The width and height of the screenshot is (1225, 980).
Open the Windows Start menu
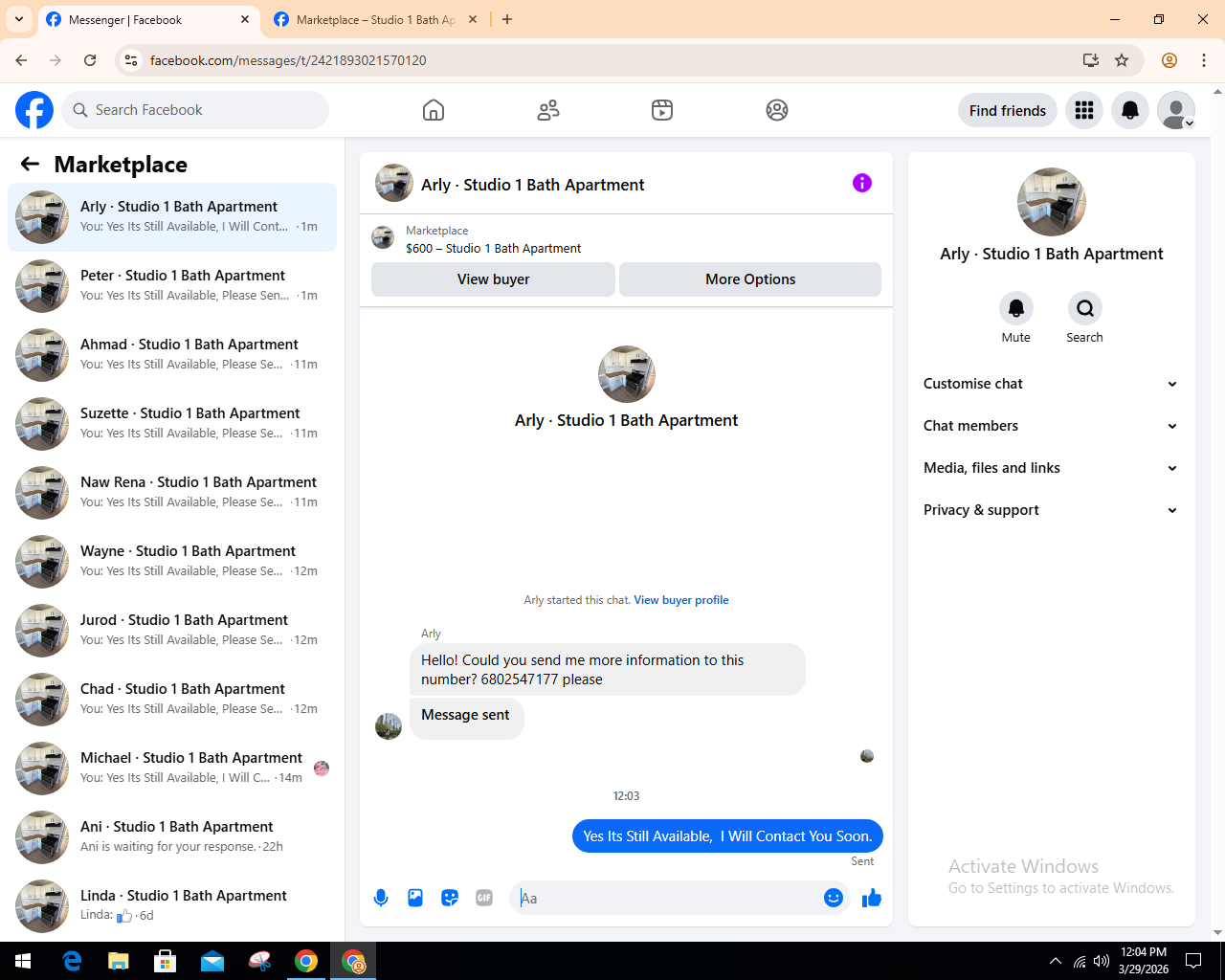(23, 961)
